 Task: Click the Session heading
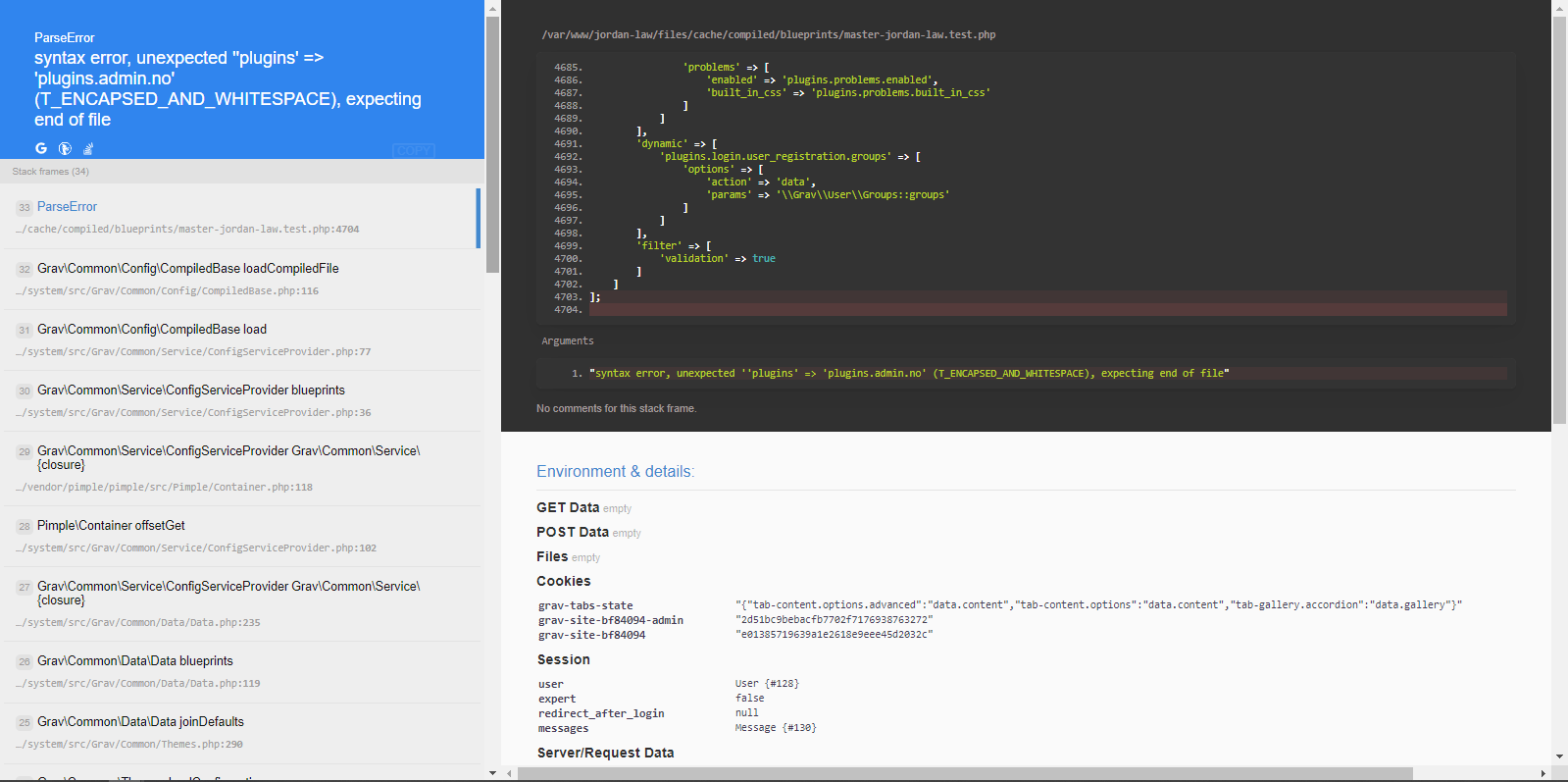click(x=564, y=659)
